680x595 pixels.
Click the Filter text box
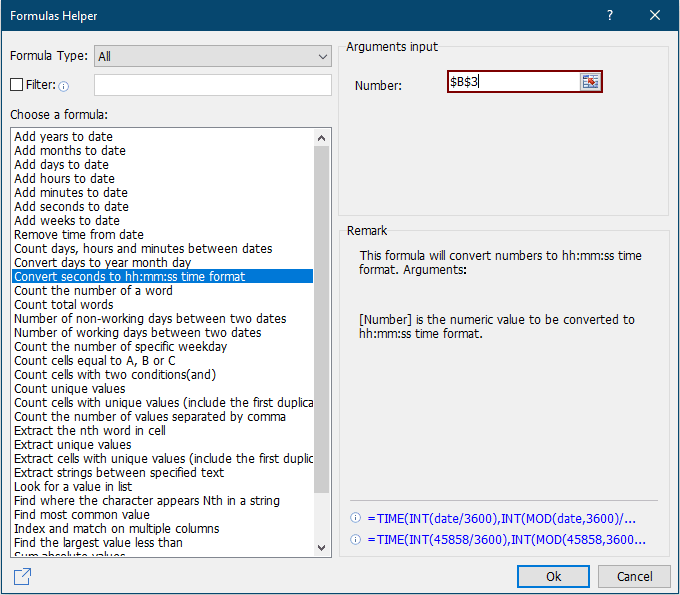pos(212,85)
